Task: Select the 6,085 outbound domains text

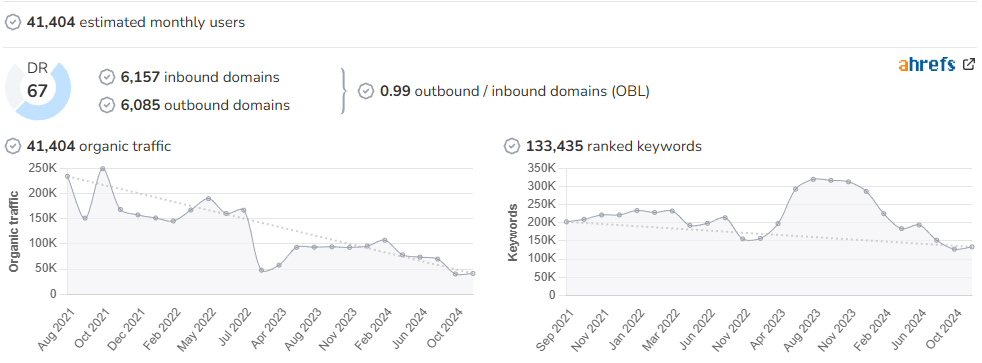Action: coord(205,105)
